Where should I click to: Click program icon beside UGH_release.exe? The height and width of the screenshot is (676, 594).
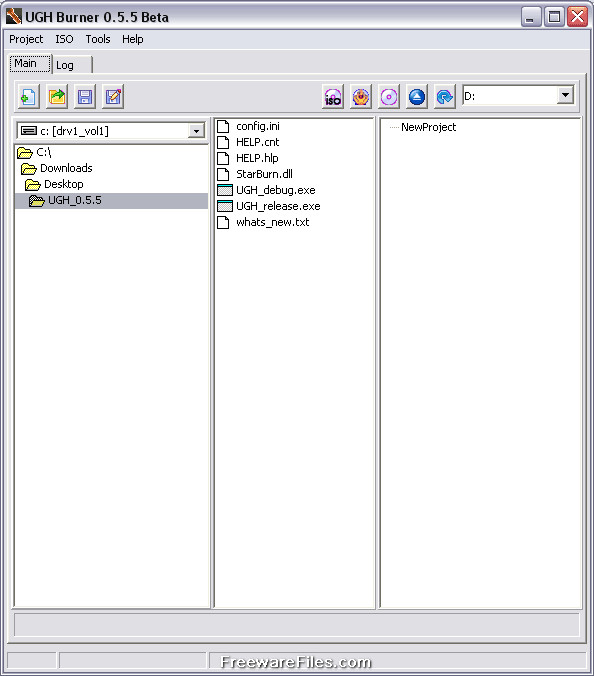pos(225,206)
